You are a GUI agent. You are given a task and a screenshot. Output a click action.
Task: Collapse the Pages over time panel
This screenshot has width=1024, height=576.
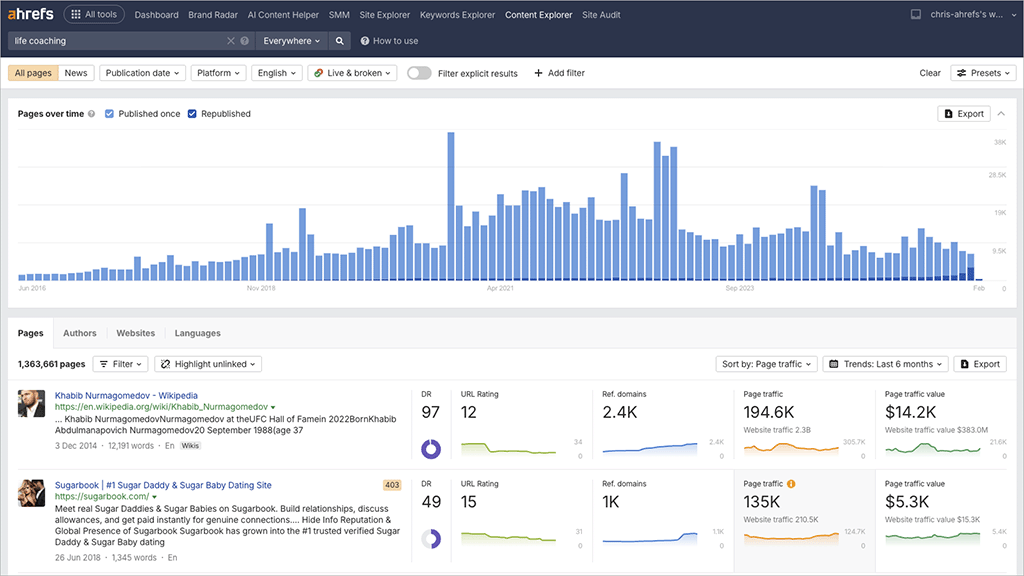(x=1001, y=113)
